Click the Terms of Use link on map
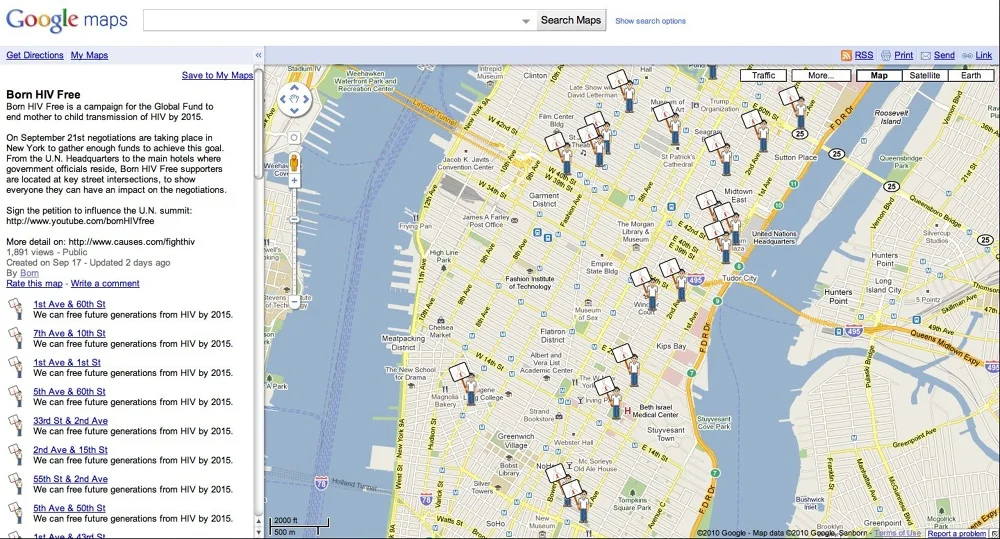The width and height of the screenshot is (1000, 539). pos(897,533)
